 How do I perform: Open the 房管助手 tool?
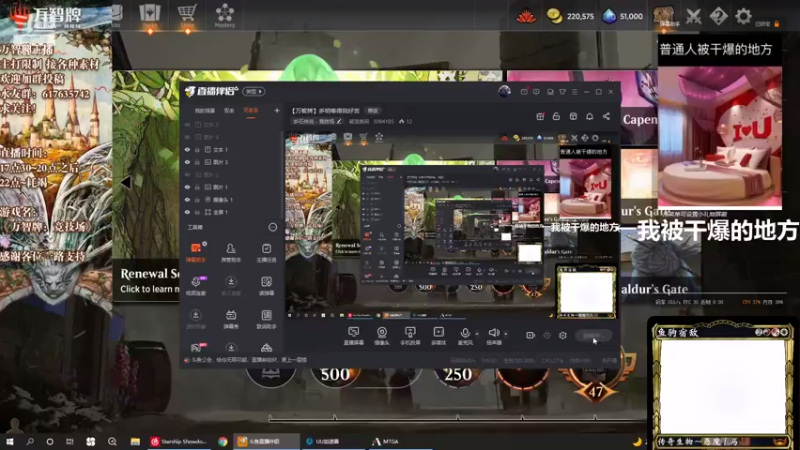tap(231, 252)
